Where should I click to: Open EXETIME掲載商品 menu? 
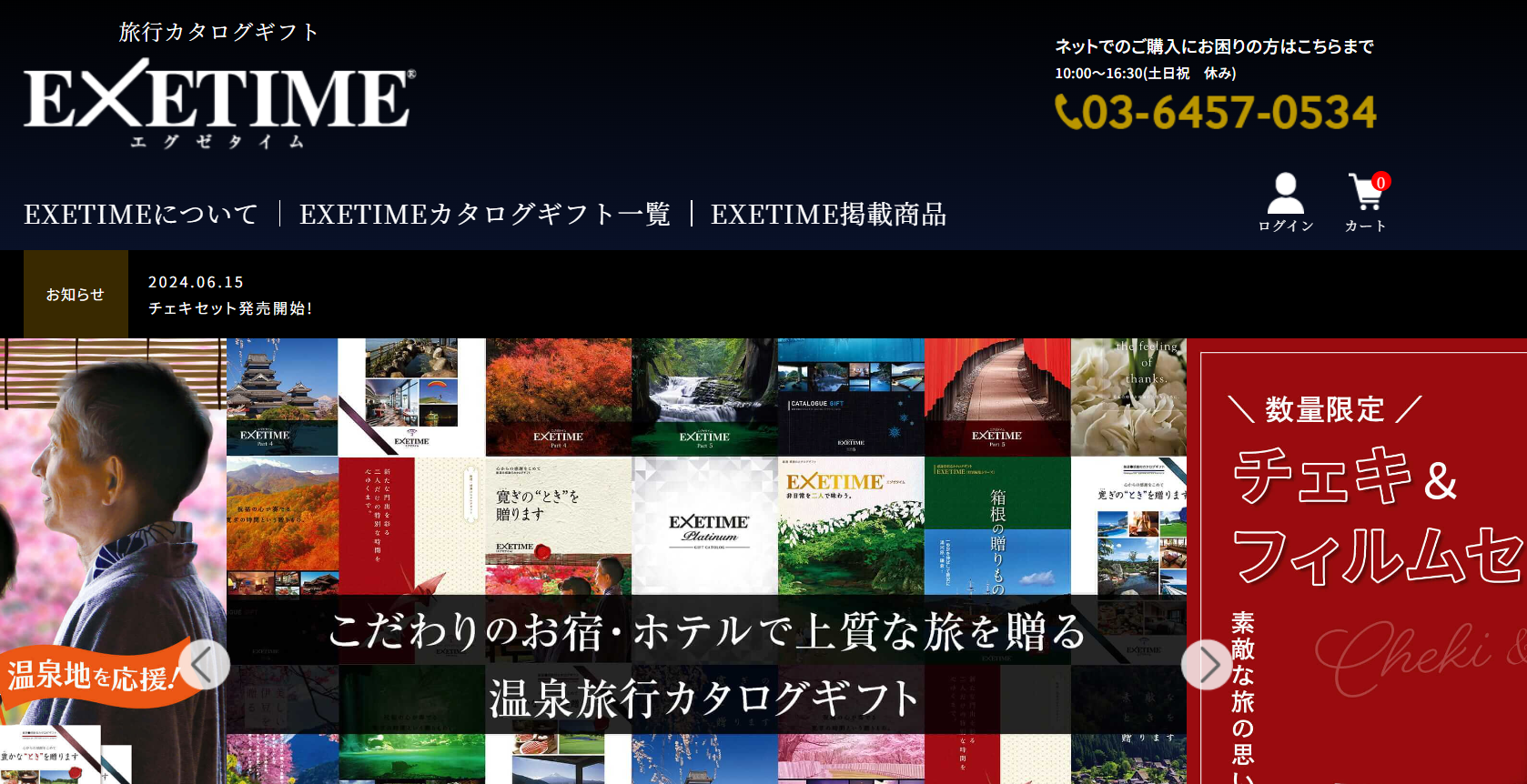[829, 215]
